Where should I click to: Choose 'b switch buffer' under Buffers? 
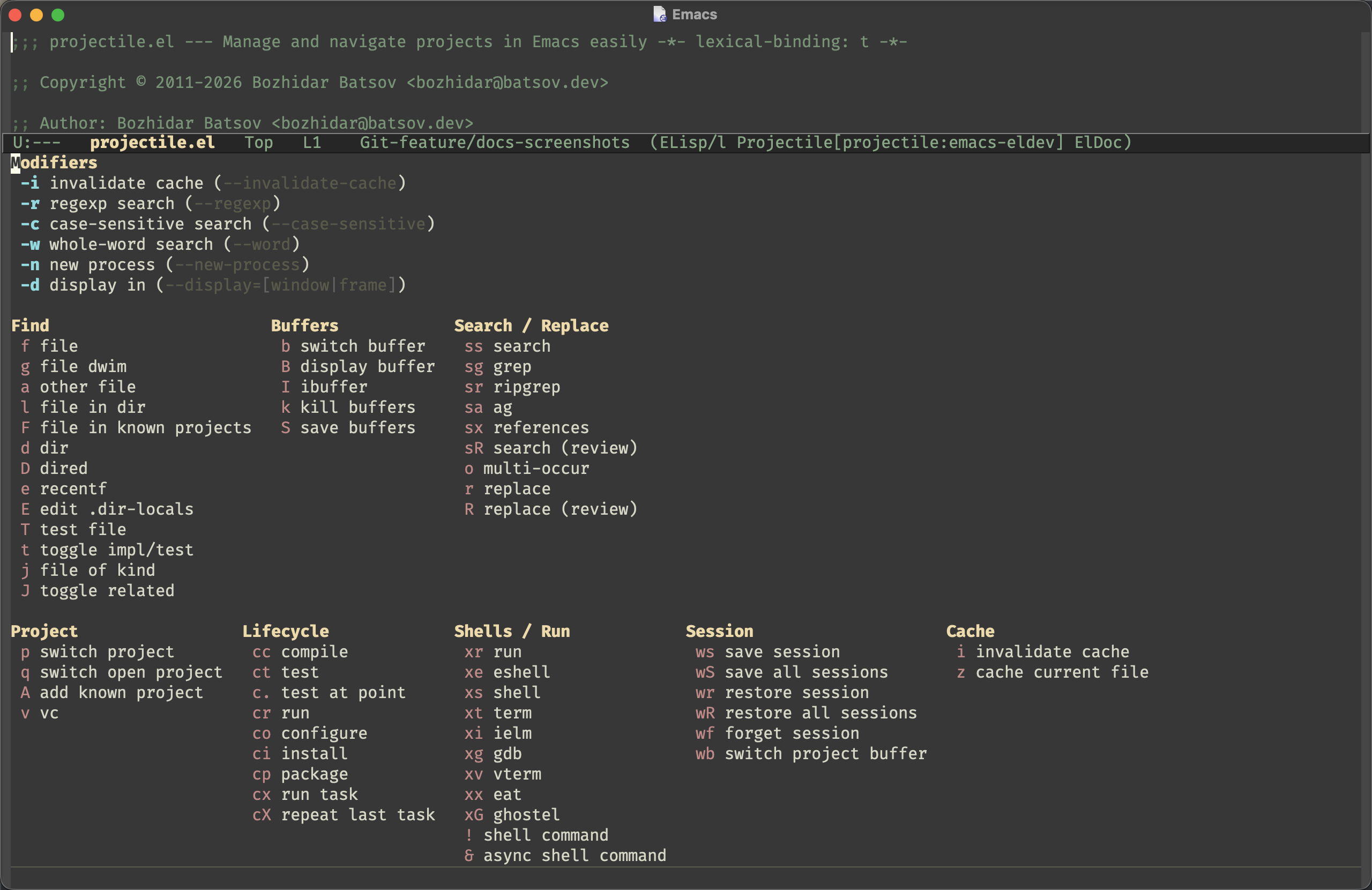353,346
